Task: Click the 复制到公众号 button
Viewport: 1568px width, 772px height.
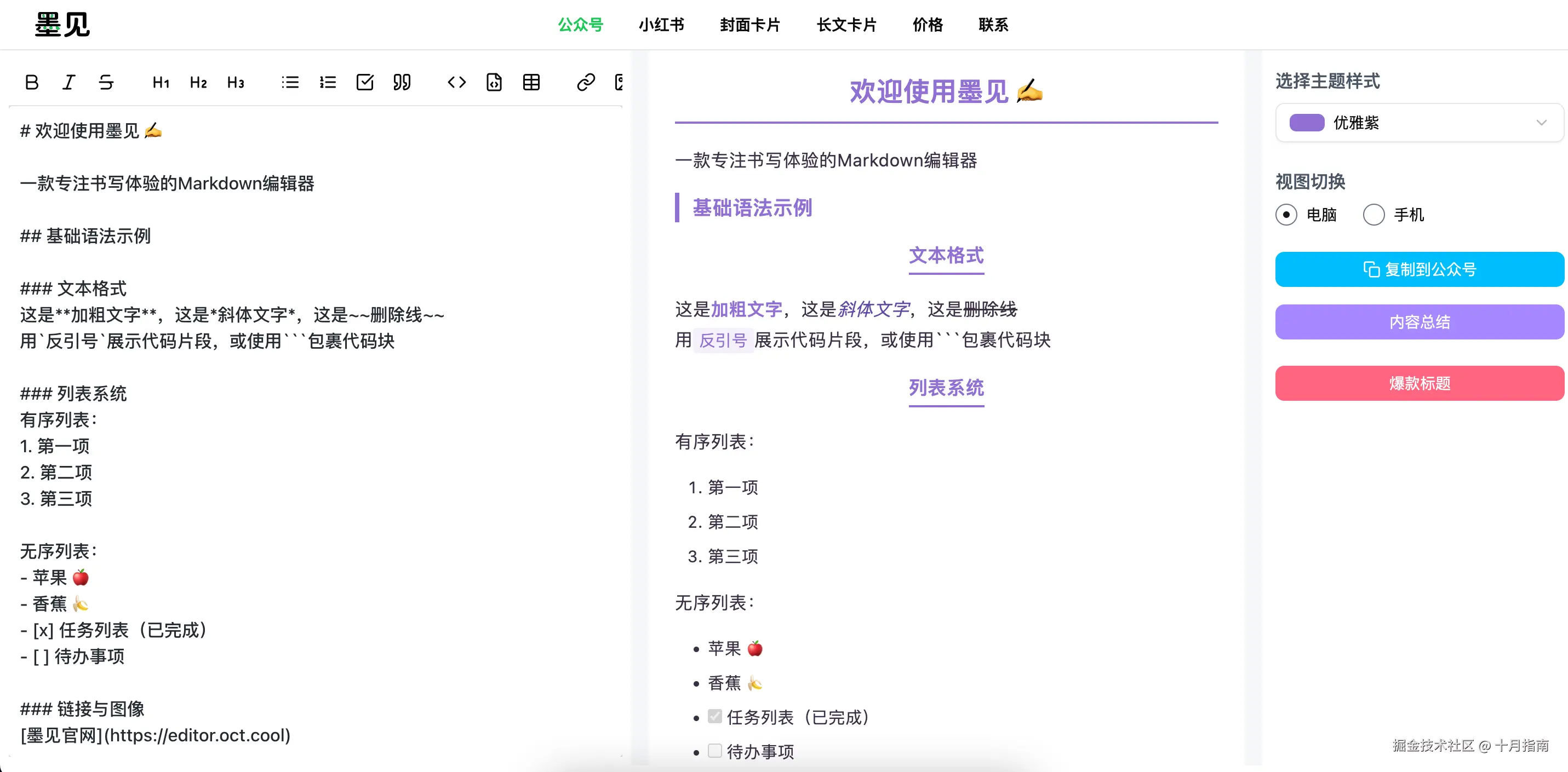Action: [x=1419, y=269]
